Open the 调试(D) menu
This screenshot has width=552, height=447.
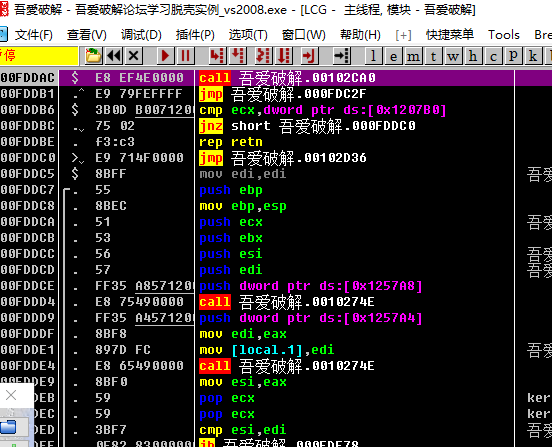141,34
